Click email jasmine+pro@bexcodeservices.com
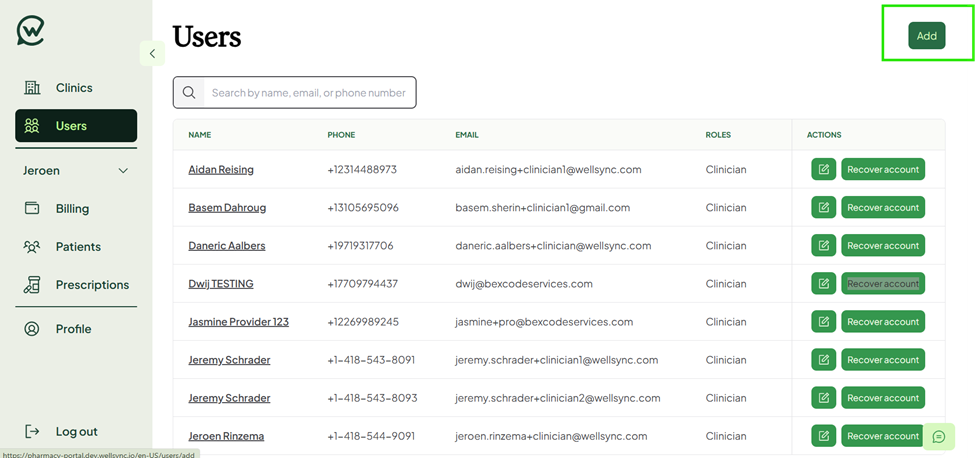The width and height of the screenshot is (975, 458). pos(544,322)
